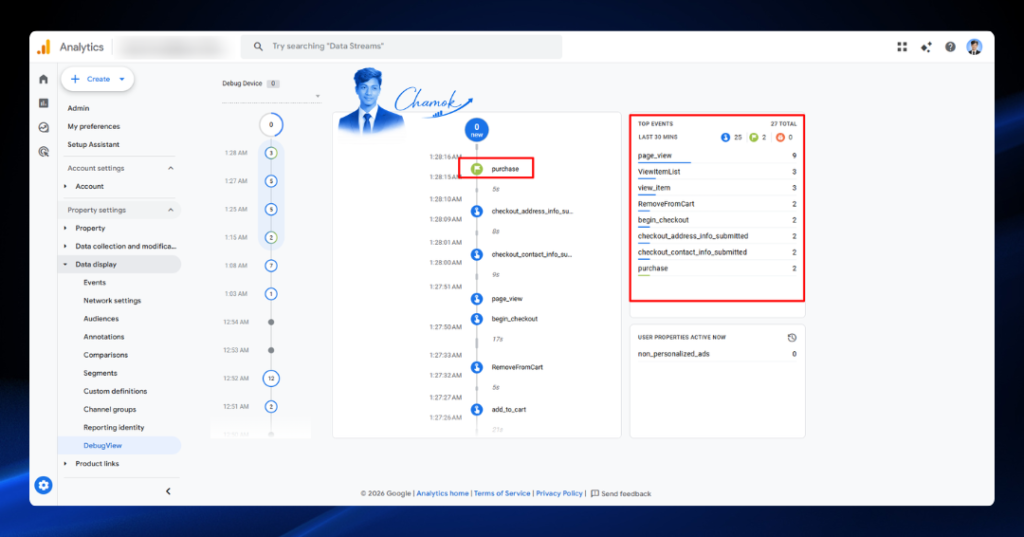Click the blue events count icon
The image size is (1024, 537).
725,137
